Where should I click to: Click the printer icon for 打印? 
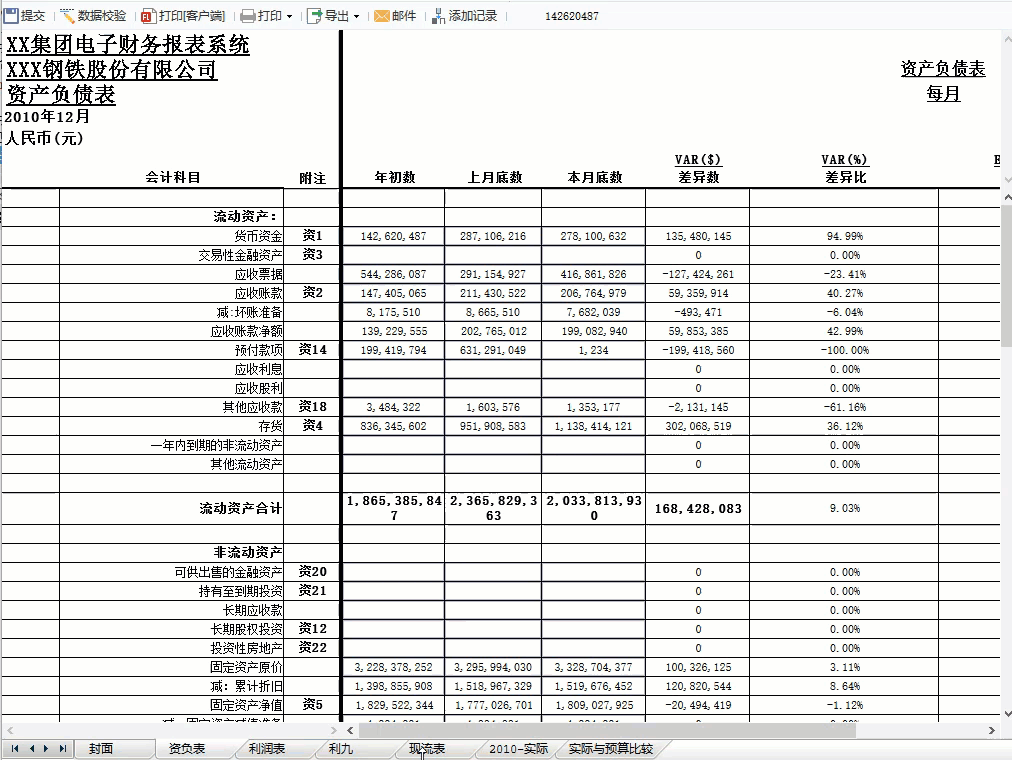coord(248,16)
